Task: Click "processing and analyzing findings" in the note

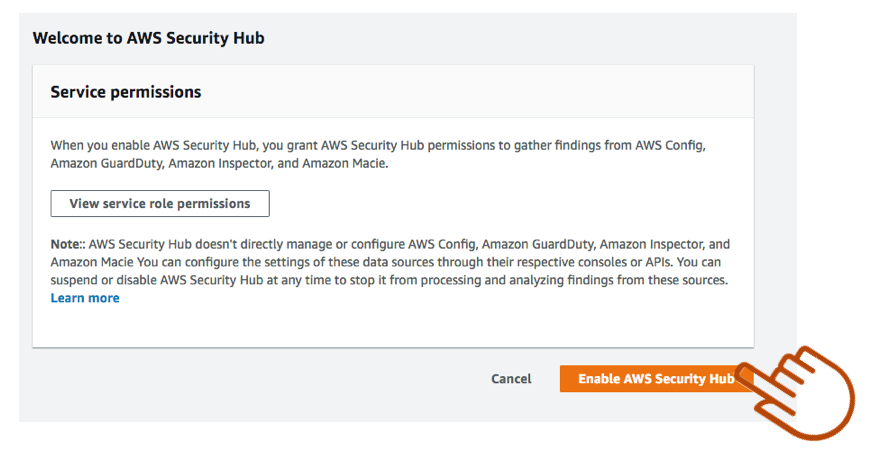Action: click(x=538, y=280)
